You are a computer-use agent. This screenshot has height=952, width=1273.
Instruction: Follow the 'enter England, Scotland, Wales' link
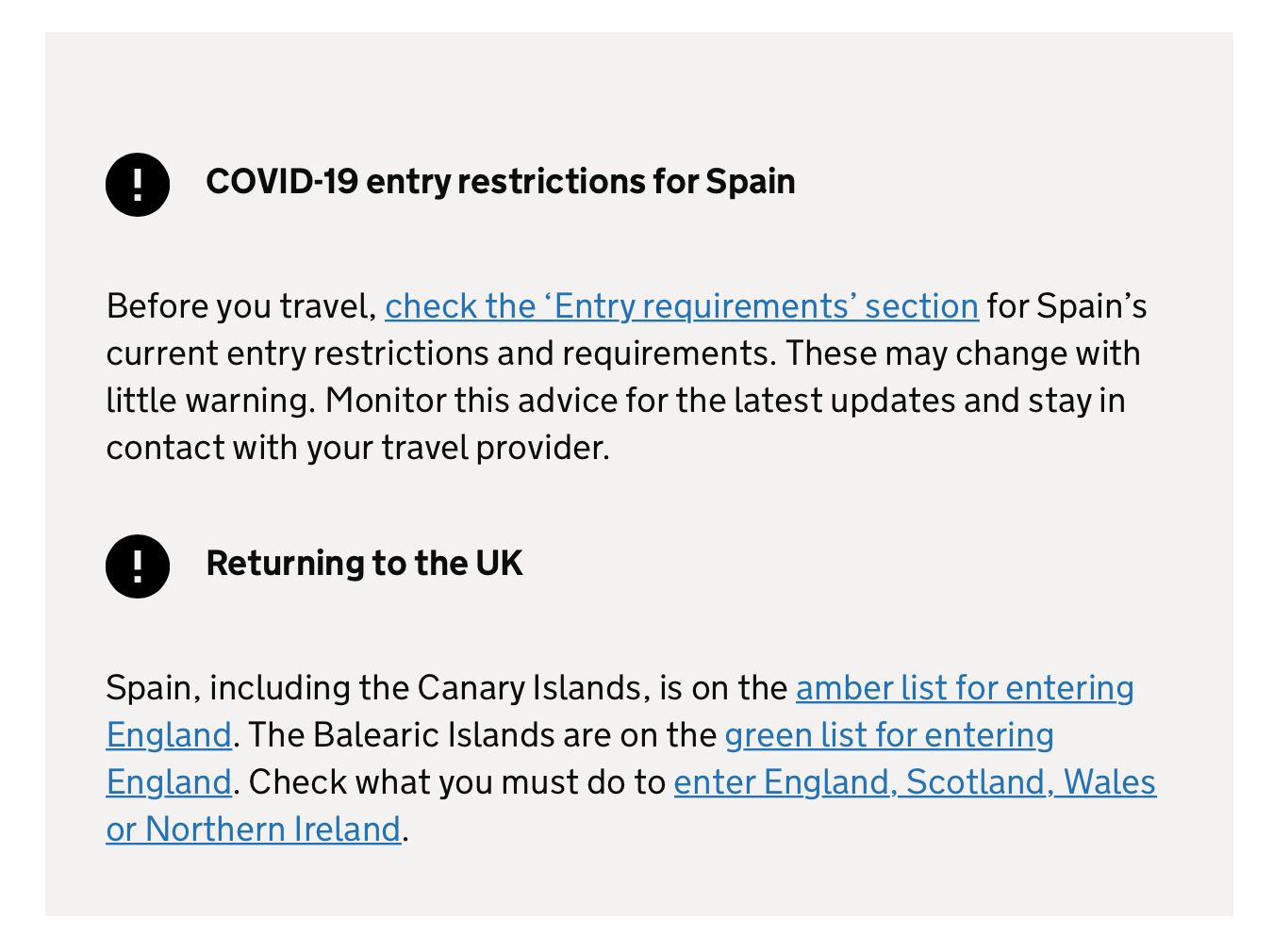914,782
